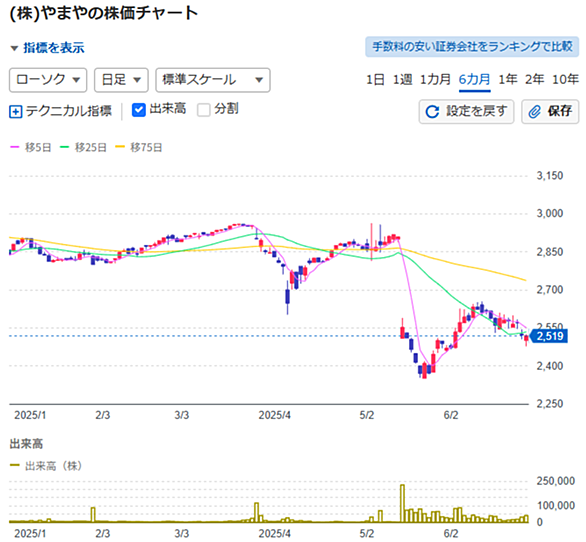Click the paperclip icon beside 保存
The height and width of the screenshot is (542, 586).
pyautogui.click(x=534, y=111)
